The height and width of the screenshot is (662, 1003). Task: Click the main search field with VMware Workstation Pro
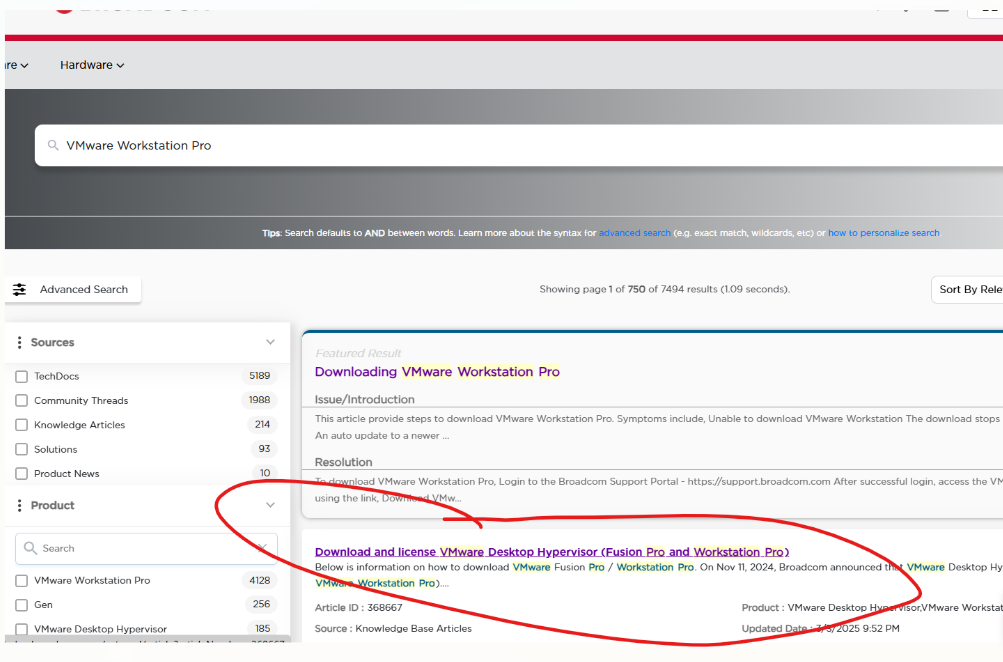519,145
